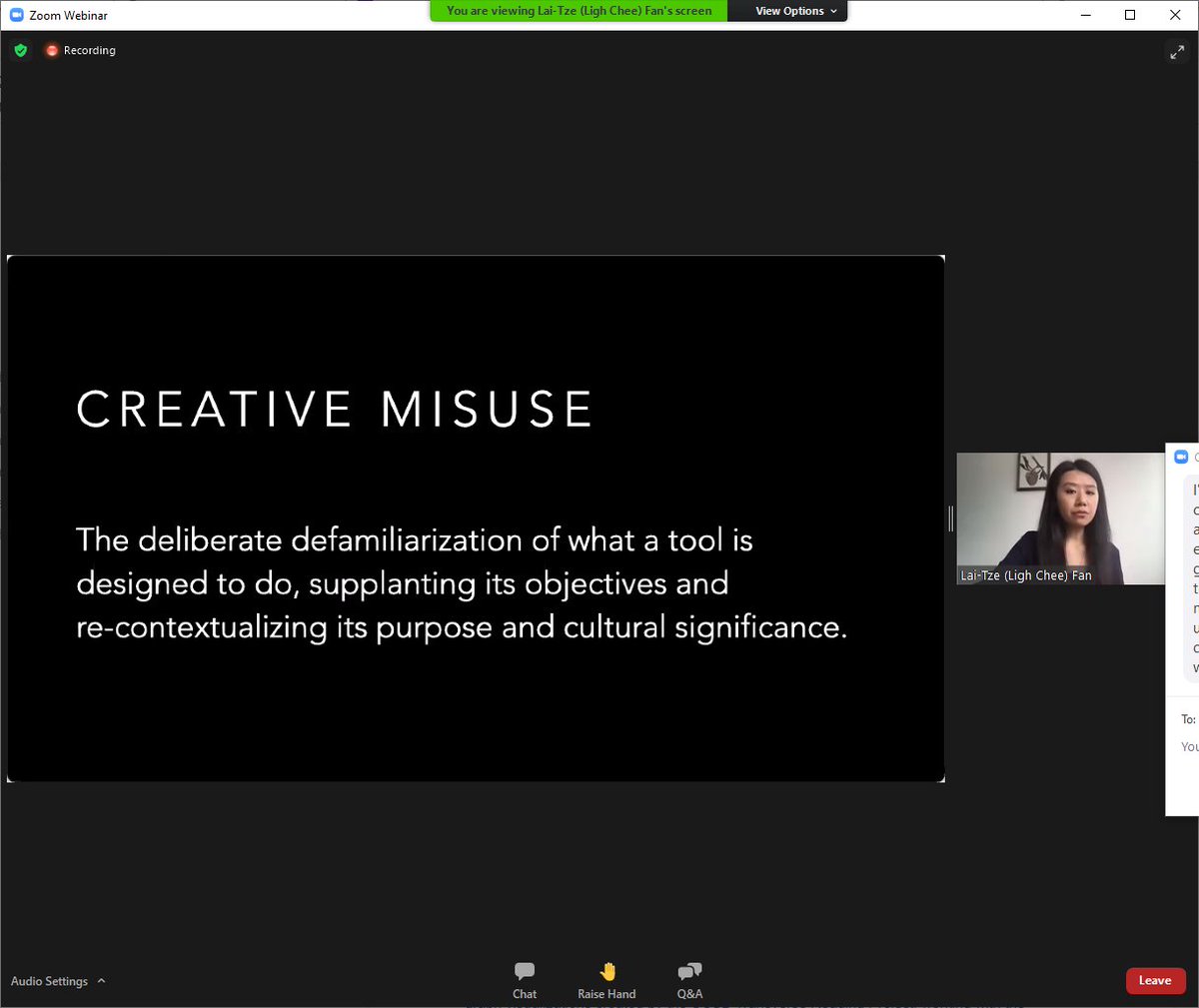Minimize the Zoom Webinar window
Screen dimensions: 1199x1008
1084,15
